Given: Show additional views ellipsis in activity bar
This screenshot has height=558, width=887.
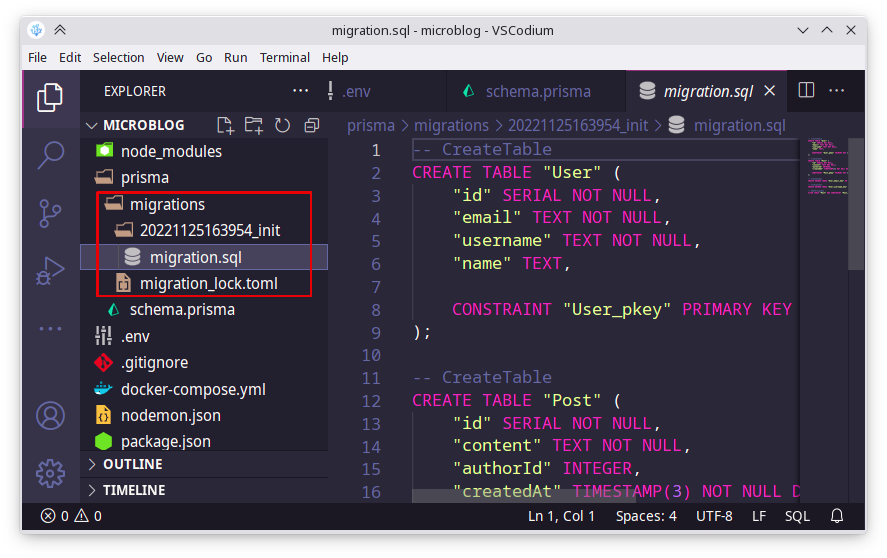Looking at the screenshot, I should (x=50, y=328).
